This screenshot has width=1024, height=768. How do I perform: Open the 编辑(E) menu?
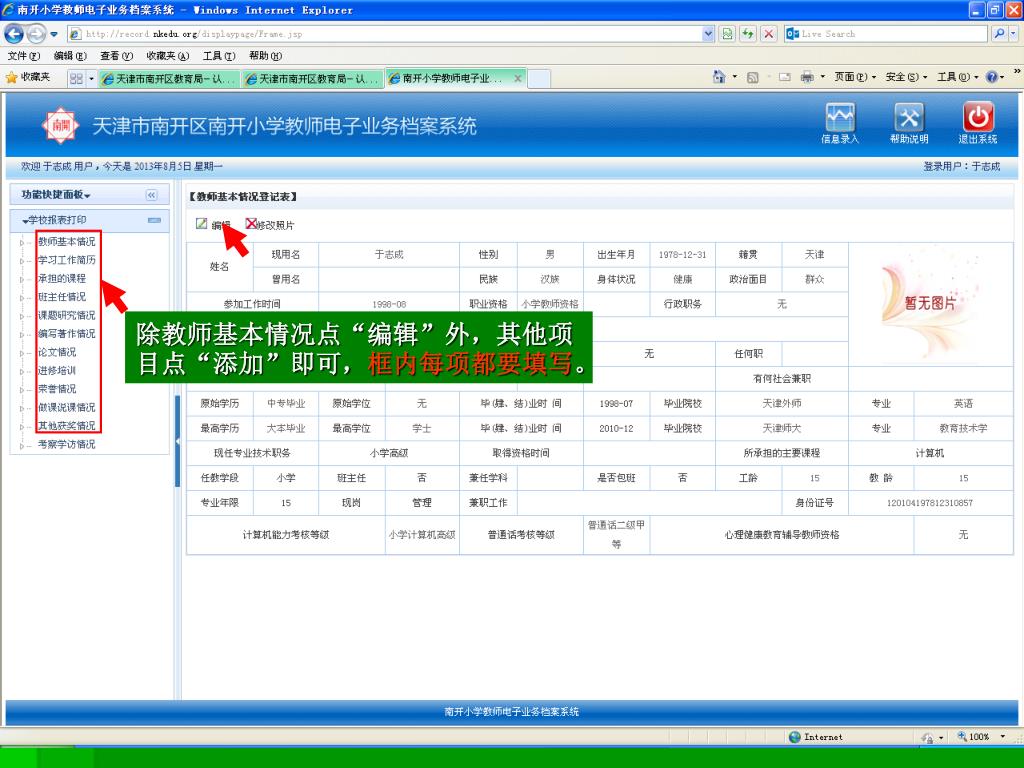click(70, 56)
